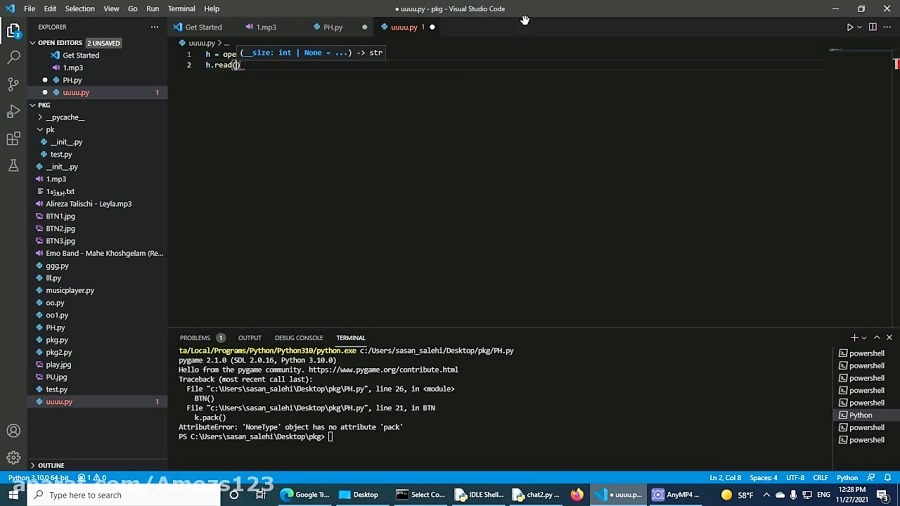Open the Manage gear icon
The height and width of the screenshot is (506, 900).
coord(13,457)
